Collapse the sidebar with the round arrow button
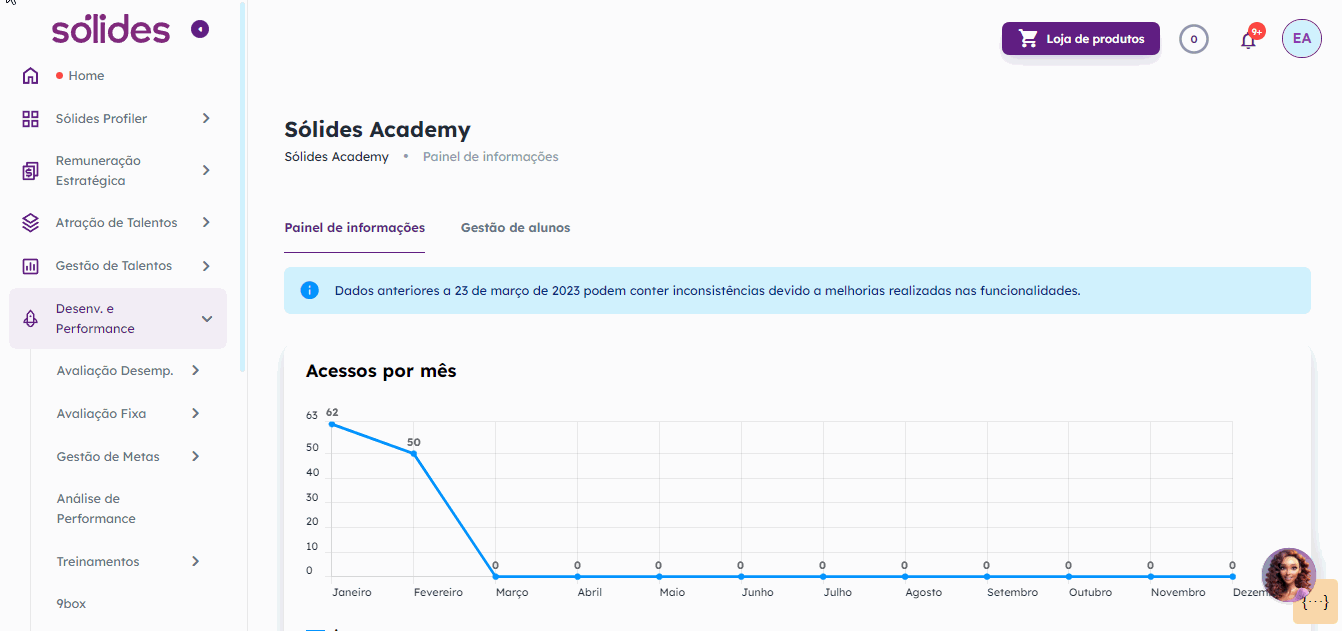Image resolution: width=1342 pixels, height=631 pixels. pos(200,30)
